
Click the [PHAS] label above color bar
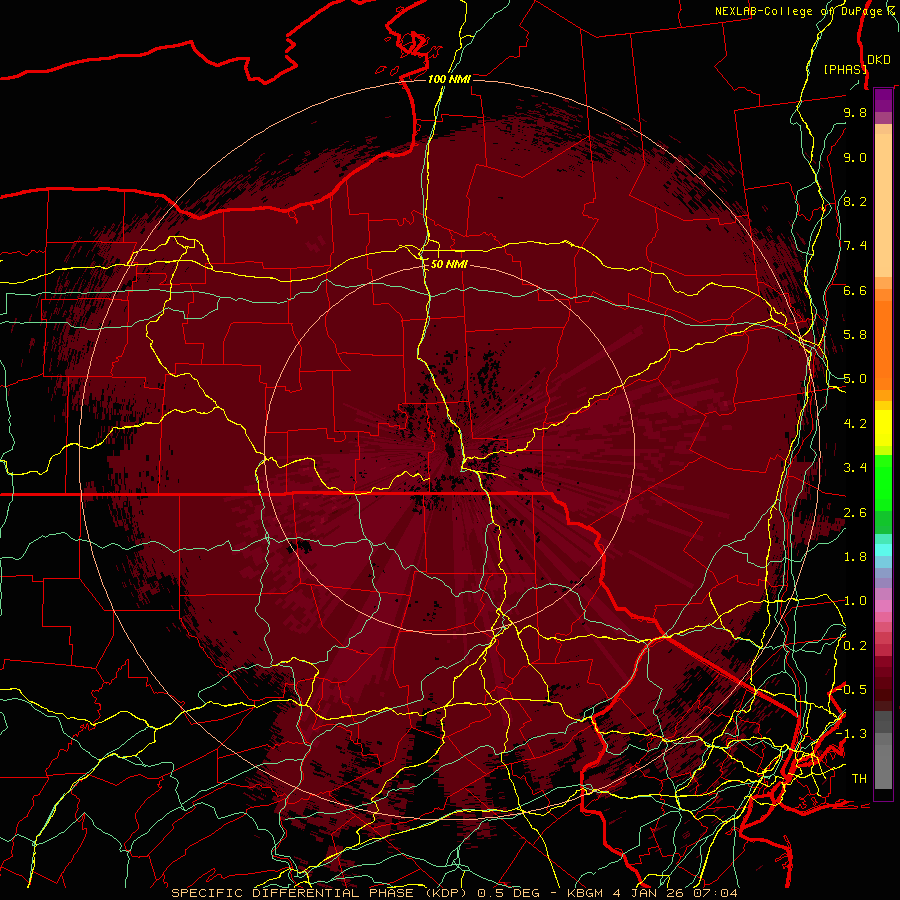(845, 69)
